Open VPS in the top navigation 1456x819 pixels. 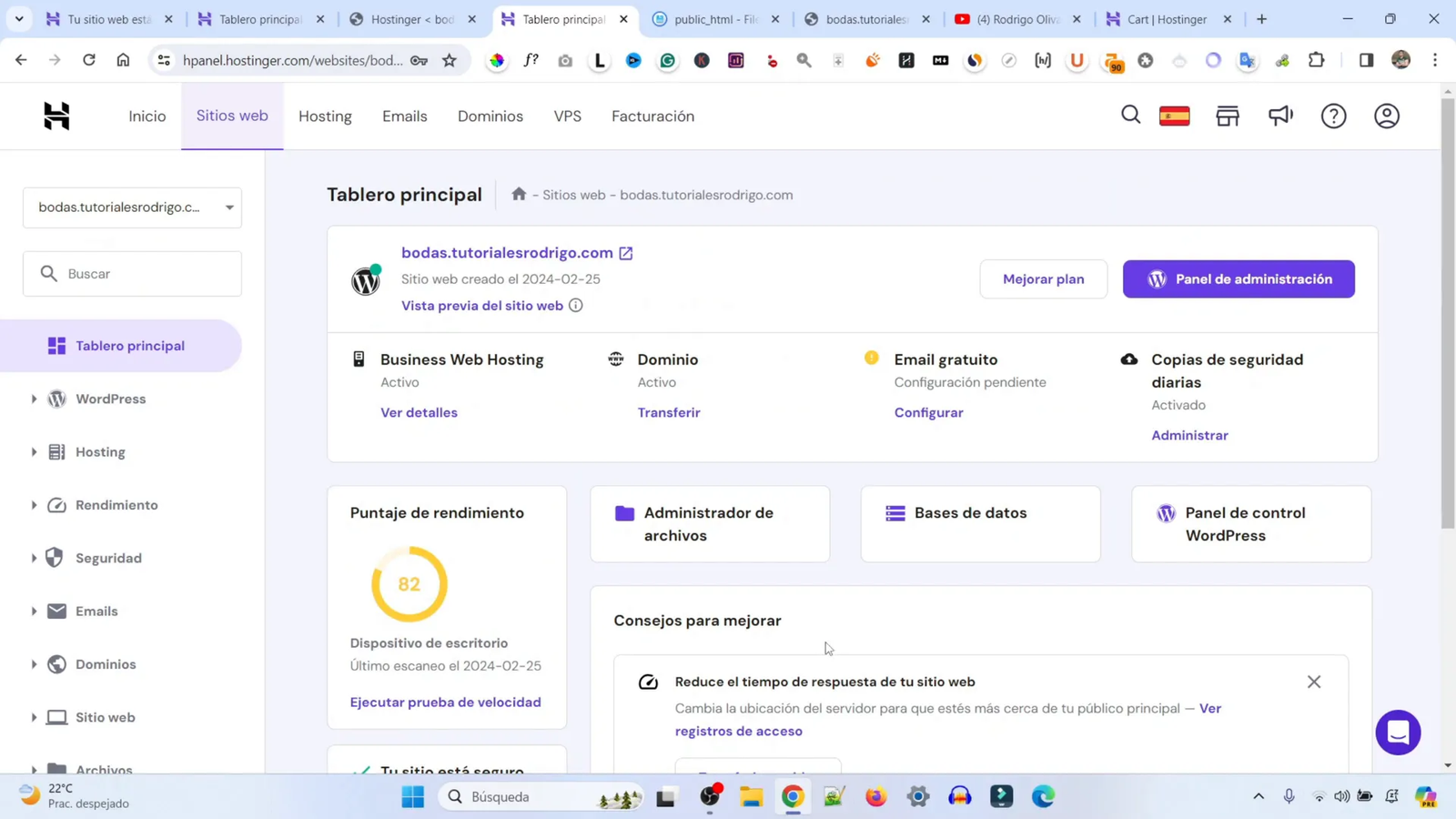568,116
